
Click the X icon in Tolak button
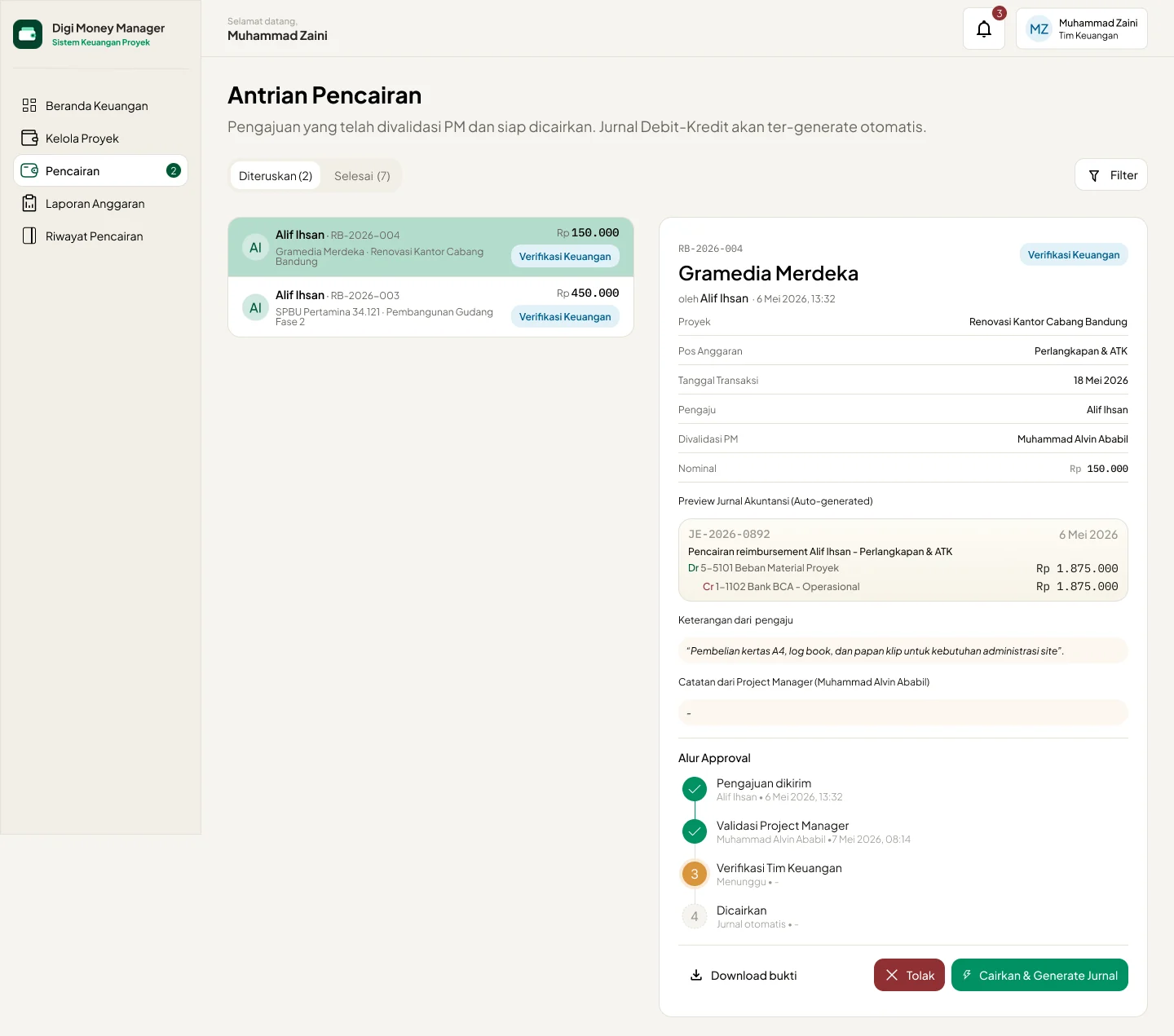click(892, 975)
